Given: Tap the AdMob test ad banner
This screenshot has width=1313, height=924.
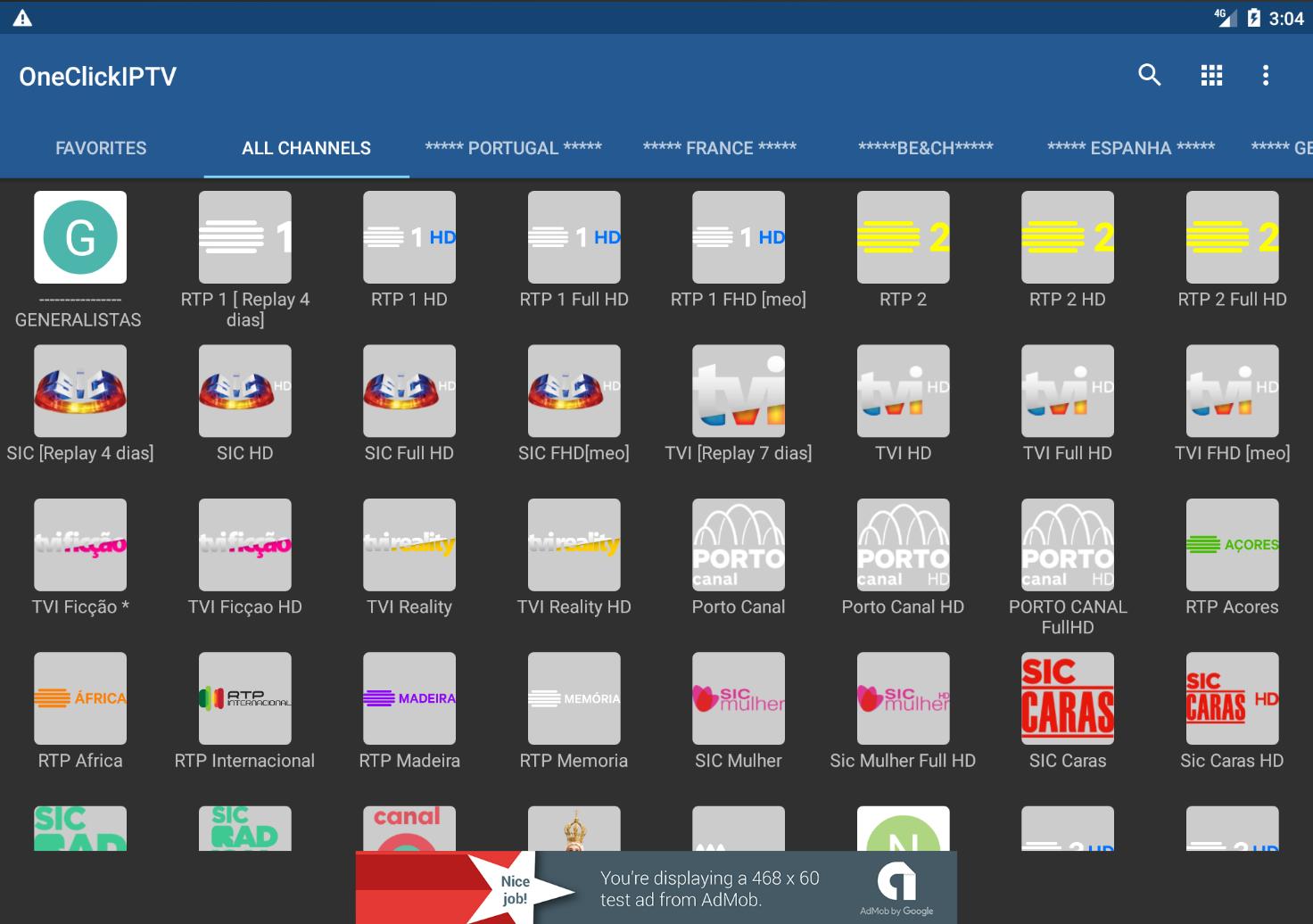Looking at the screenshot, I should [x=656, y=887].
